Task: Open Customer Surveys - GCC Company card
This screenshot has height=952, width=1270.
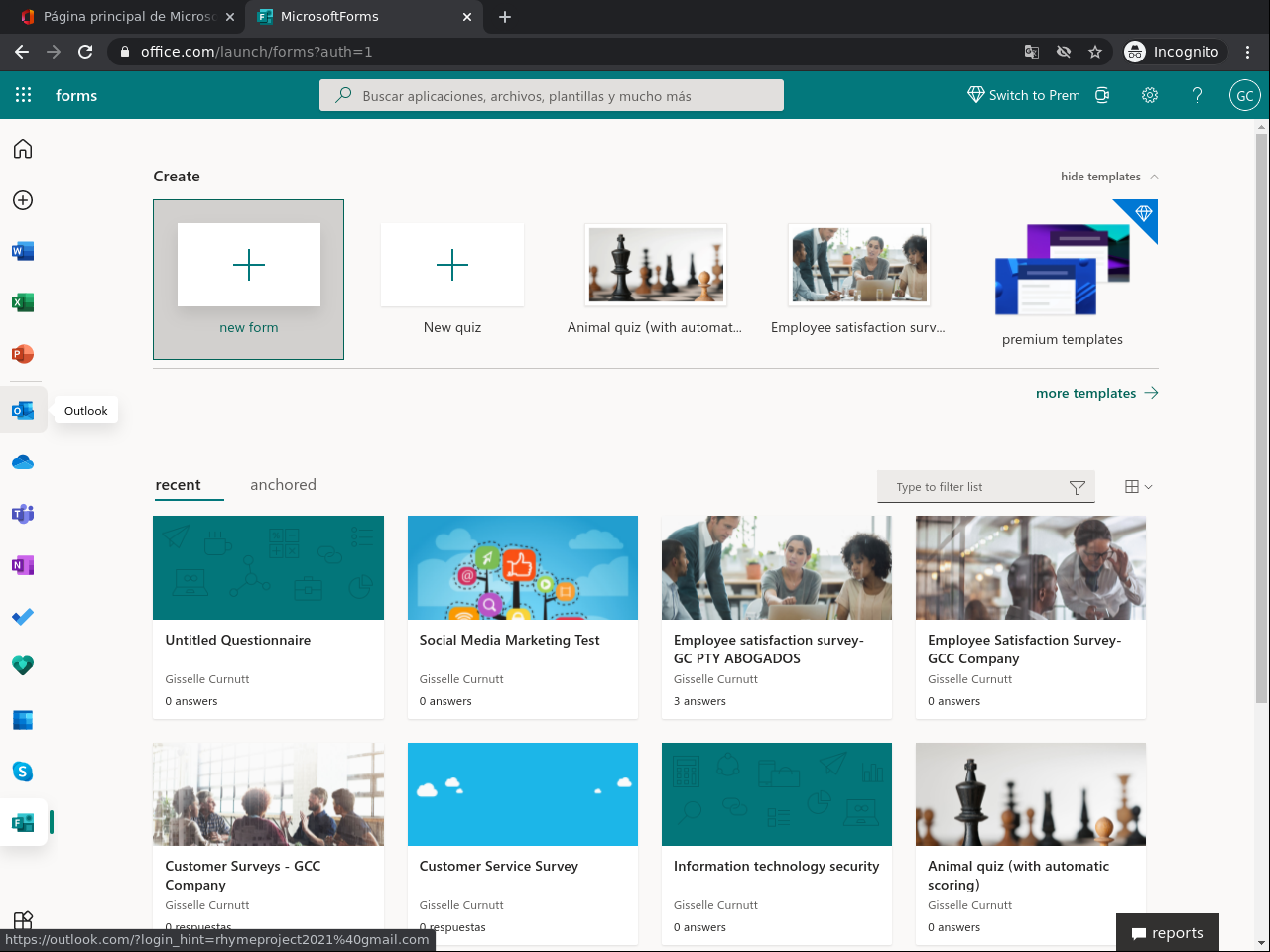Action: (268, 843)
